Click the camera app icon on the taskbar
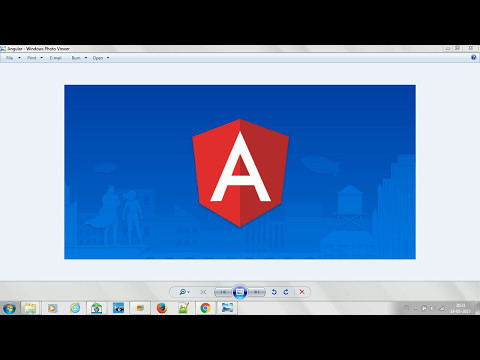This screenshot has width=480, height=360. click(x=97, y=308)
